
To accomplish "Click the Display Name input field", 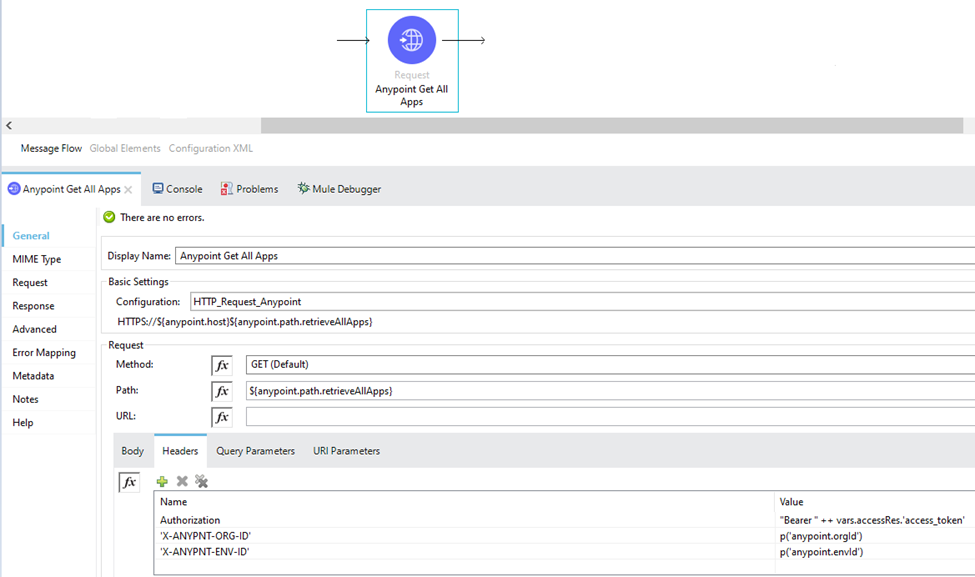I will (575, 256).
